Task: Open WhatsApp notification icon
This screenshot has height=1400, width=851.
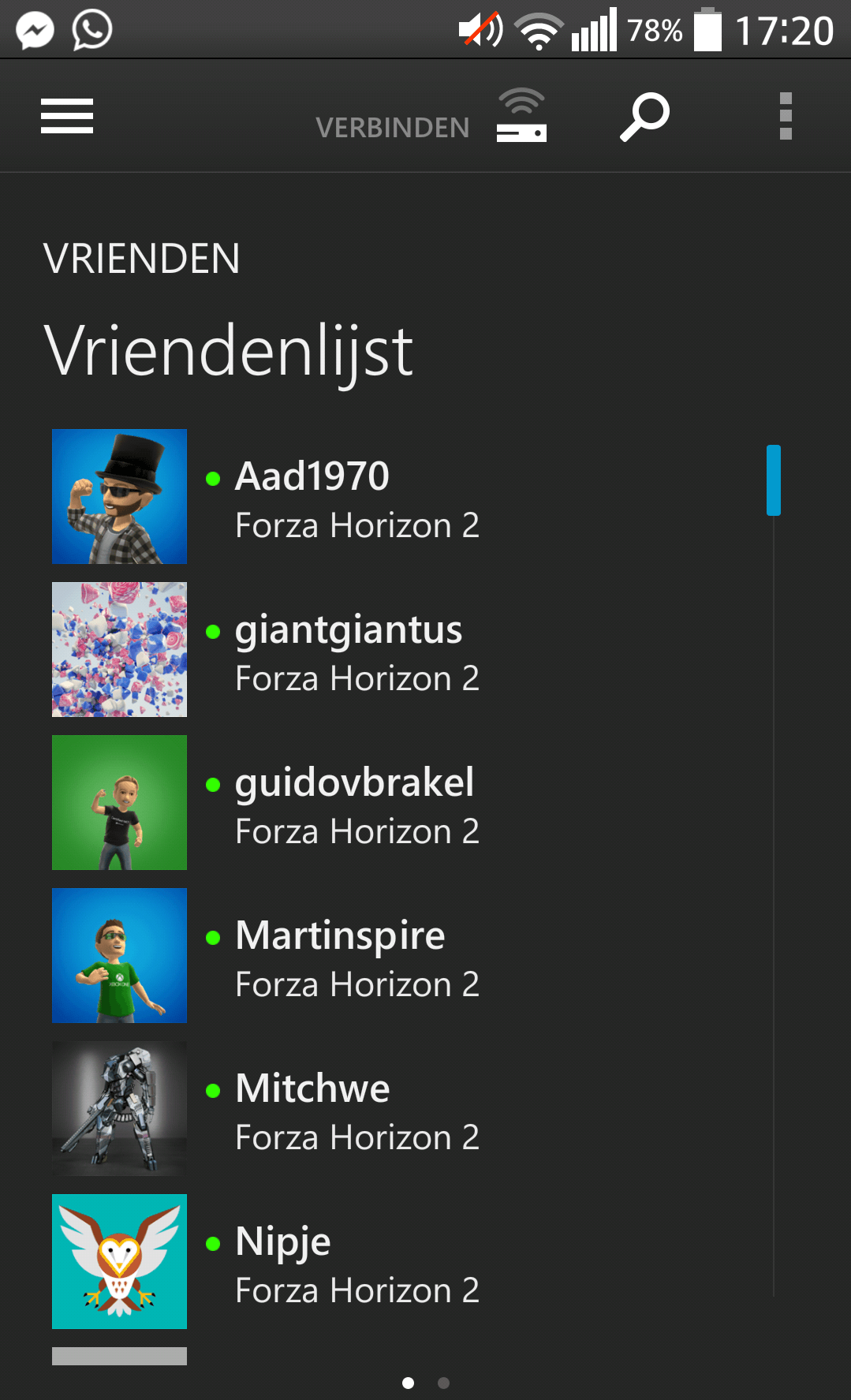Action: click(92, 31)
